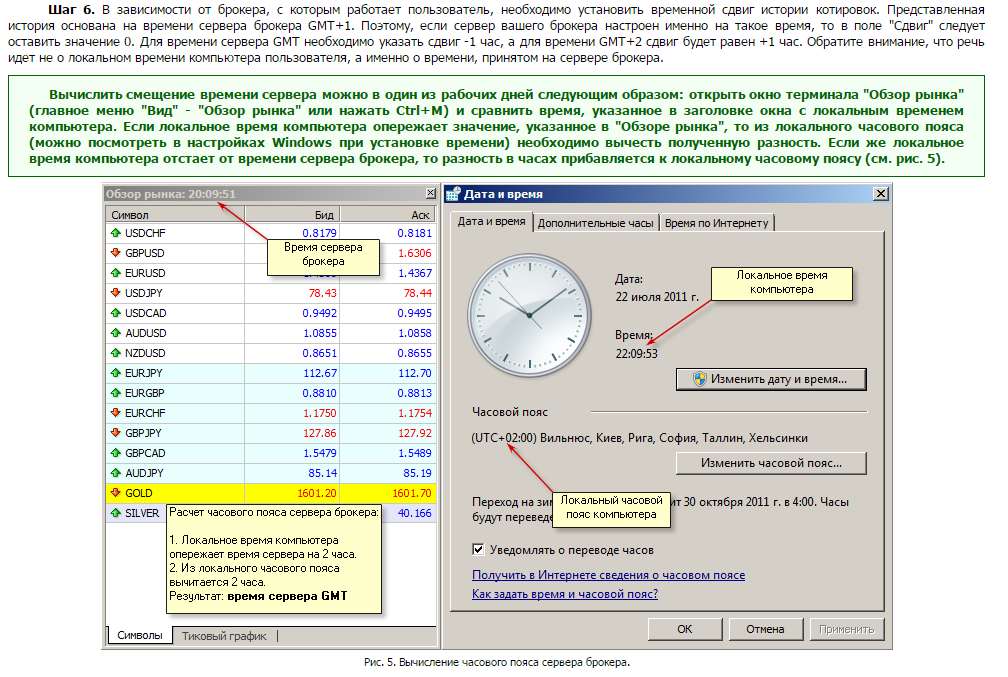Viewport: 1008px width, 677px height.
Task: Click EURJPY ask value 112.70
Action: (x=415, y=373)
